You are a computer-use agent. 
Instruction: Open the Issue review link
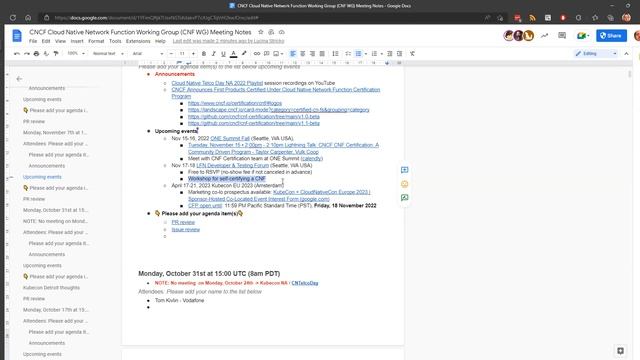[186, 229]
